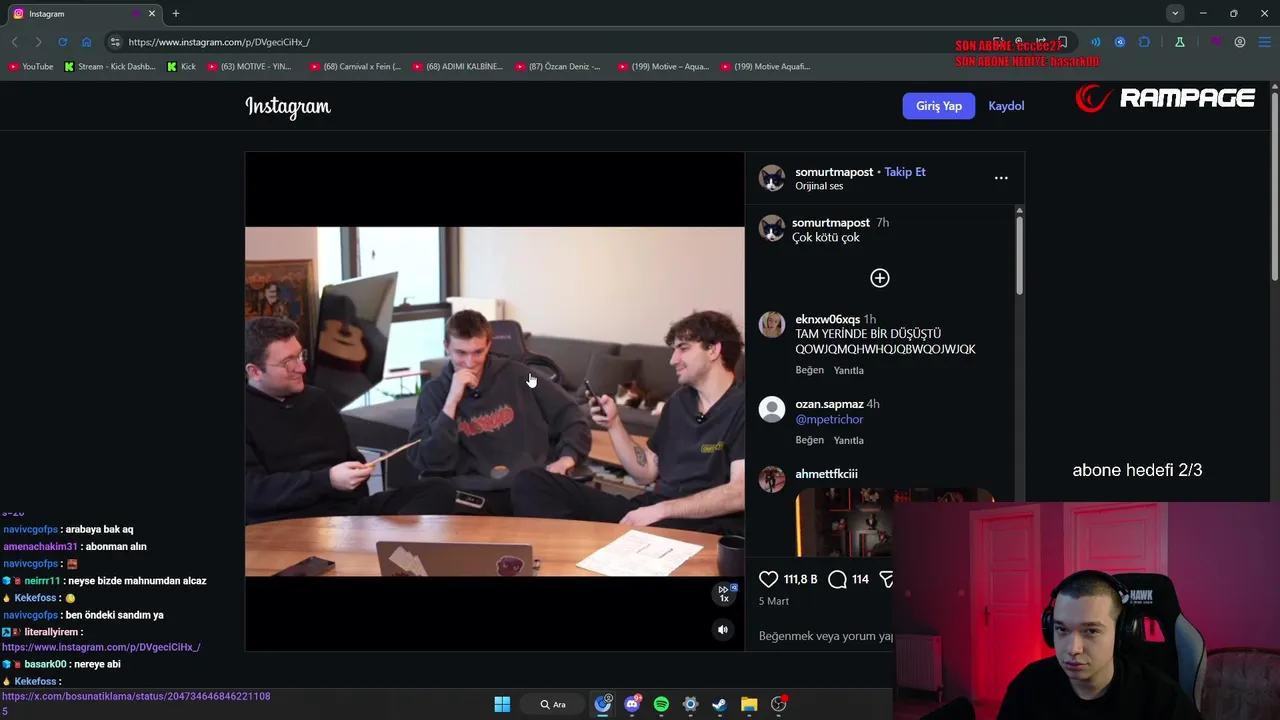Open somurtmapost profile avatar in header
The height and width of the screenshot is (720, 1280).
(x=772, y=178)
